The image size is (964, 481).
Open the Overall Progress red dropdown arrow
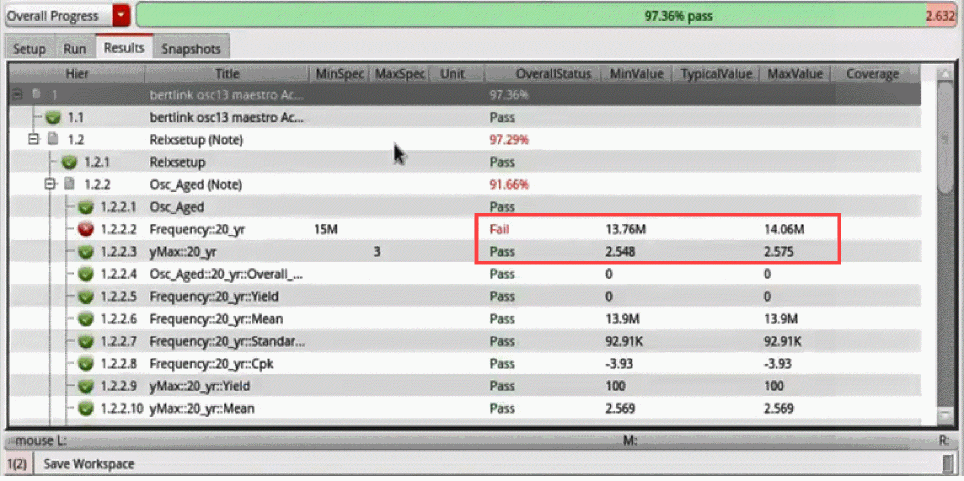(x=122, y=16)
